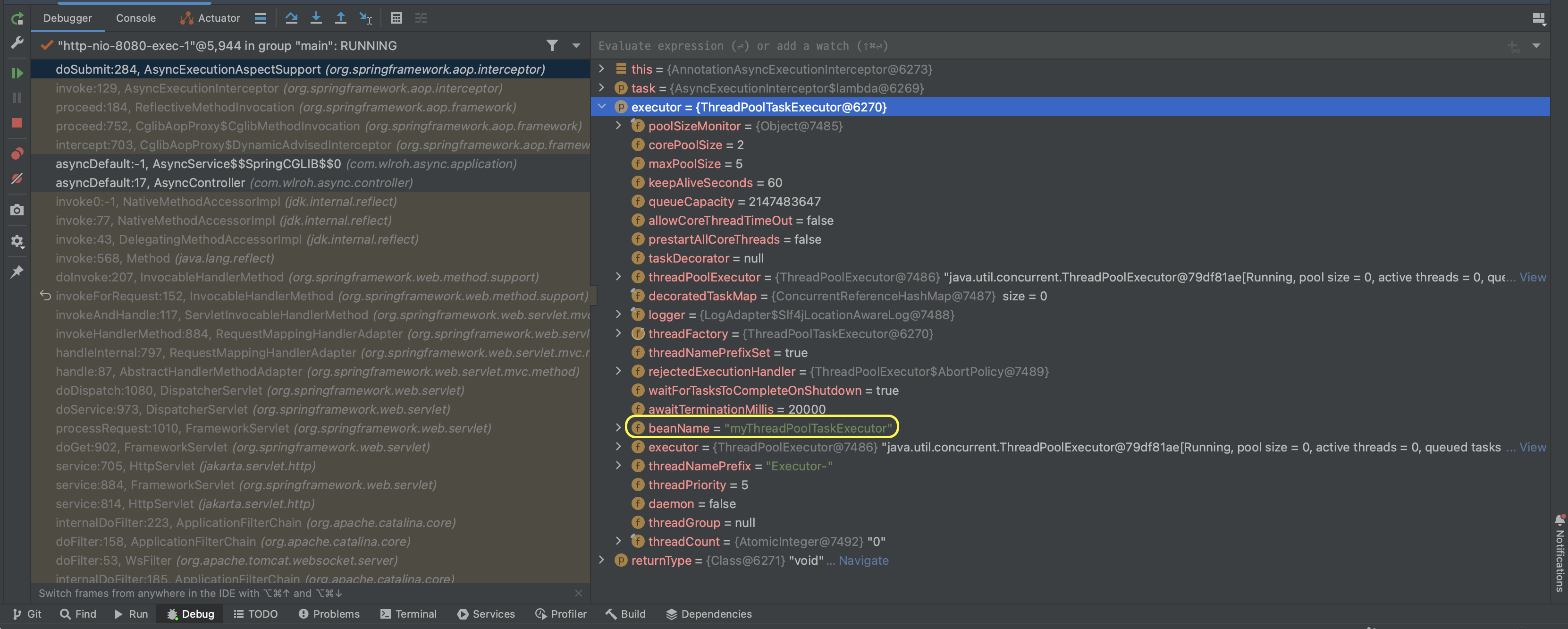Collapse the executor variable node
The width and height of the screenshot is (1568, 629).
602,107
